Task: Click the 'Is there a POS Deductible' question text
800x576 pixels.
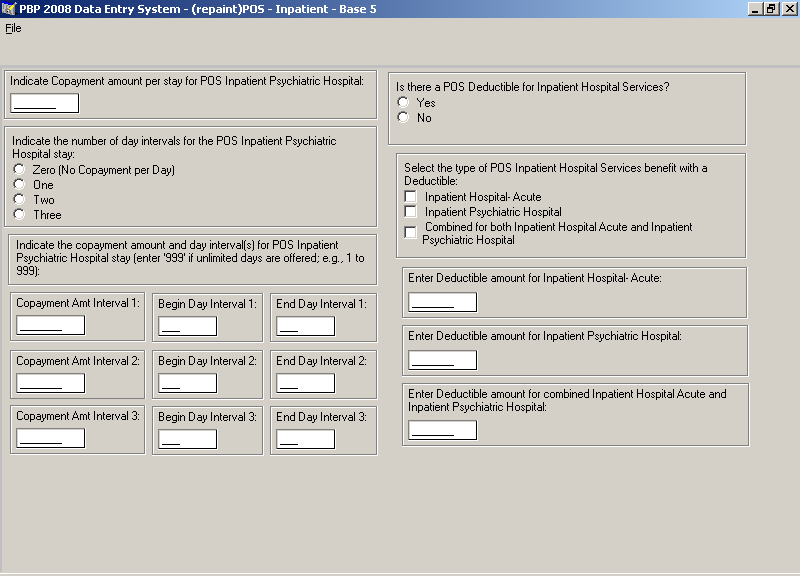Action: point(533,87)
